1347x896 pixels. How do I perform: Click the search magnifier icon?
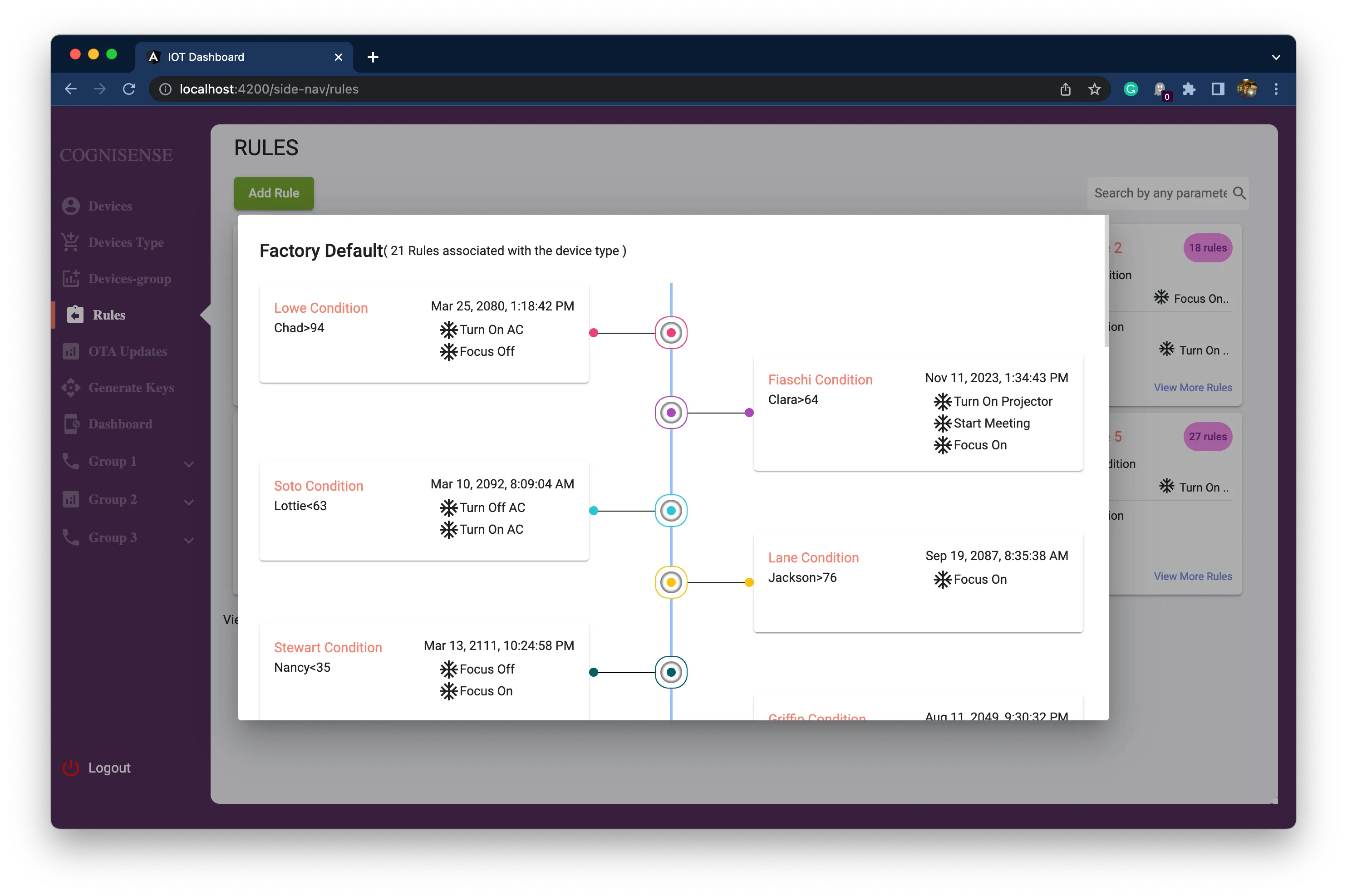pos(1239,193)
